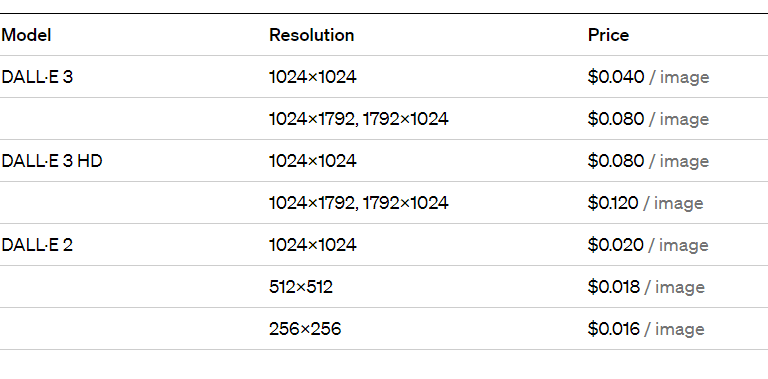
Task: Click the $0.018 / image price
Action: (646, 287)
